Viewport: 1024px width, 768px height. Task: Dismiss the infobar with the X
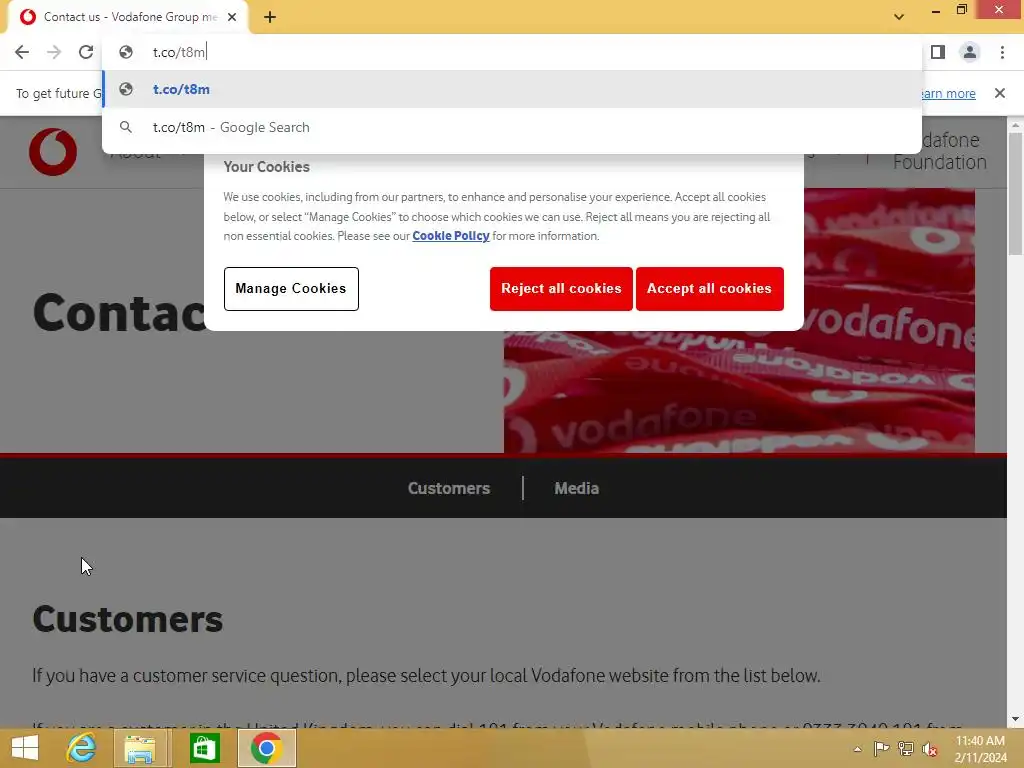[999, 93]
